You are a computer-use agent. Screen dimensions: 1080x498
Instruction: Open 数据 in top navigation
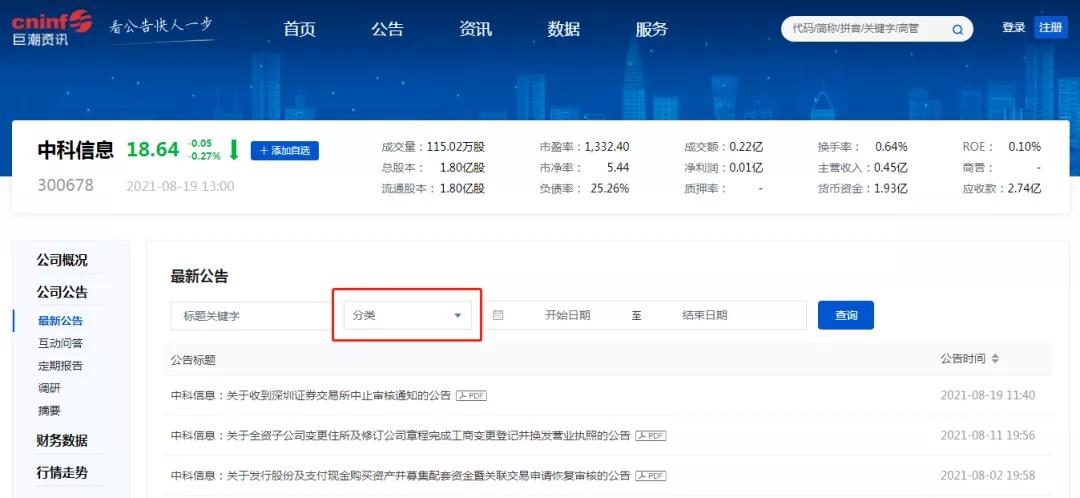563,29
